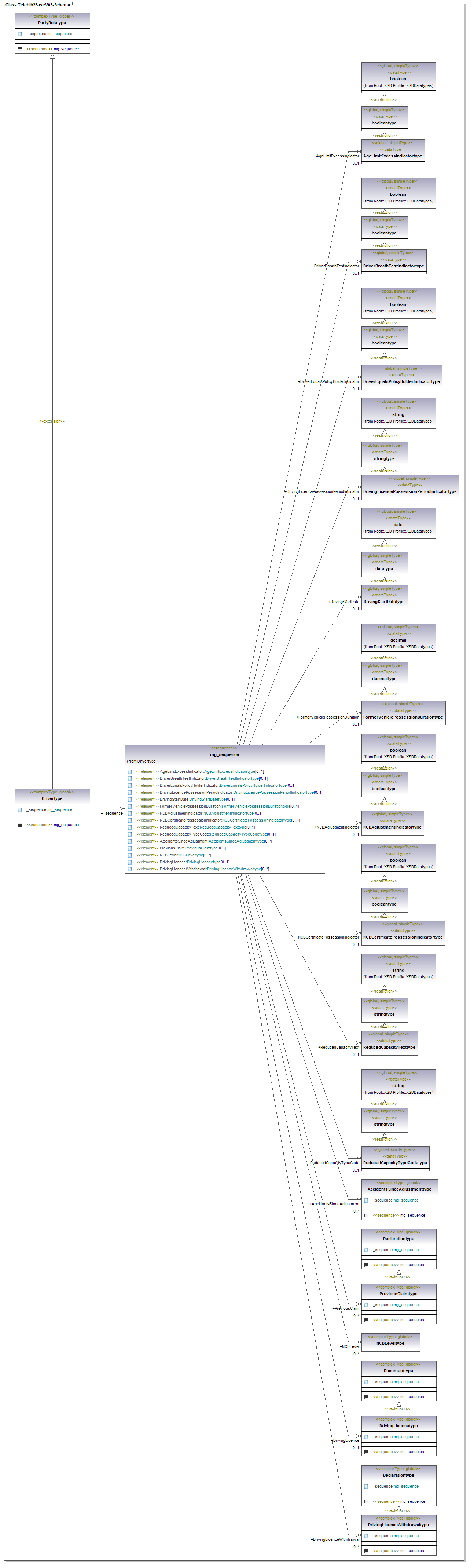Click the attribute icon in the Drivertype box
The image size is (474, 1568).
[20, 809]
